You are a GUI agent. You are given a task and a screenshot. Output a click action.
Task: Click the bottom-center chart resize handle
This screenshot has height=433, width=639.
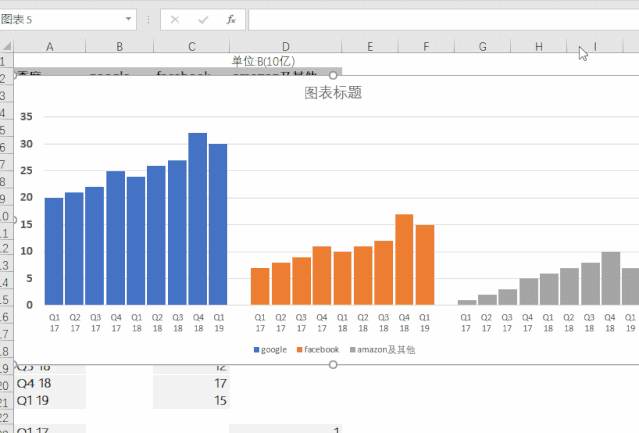tap(333, 365)
